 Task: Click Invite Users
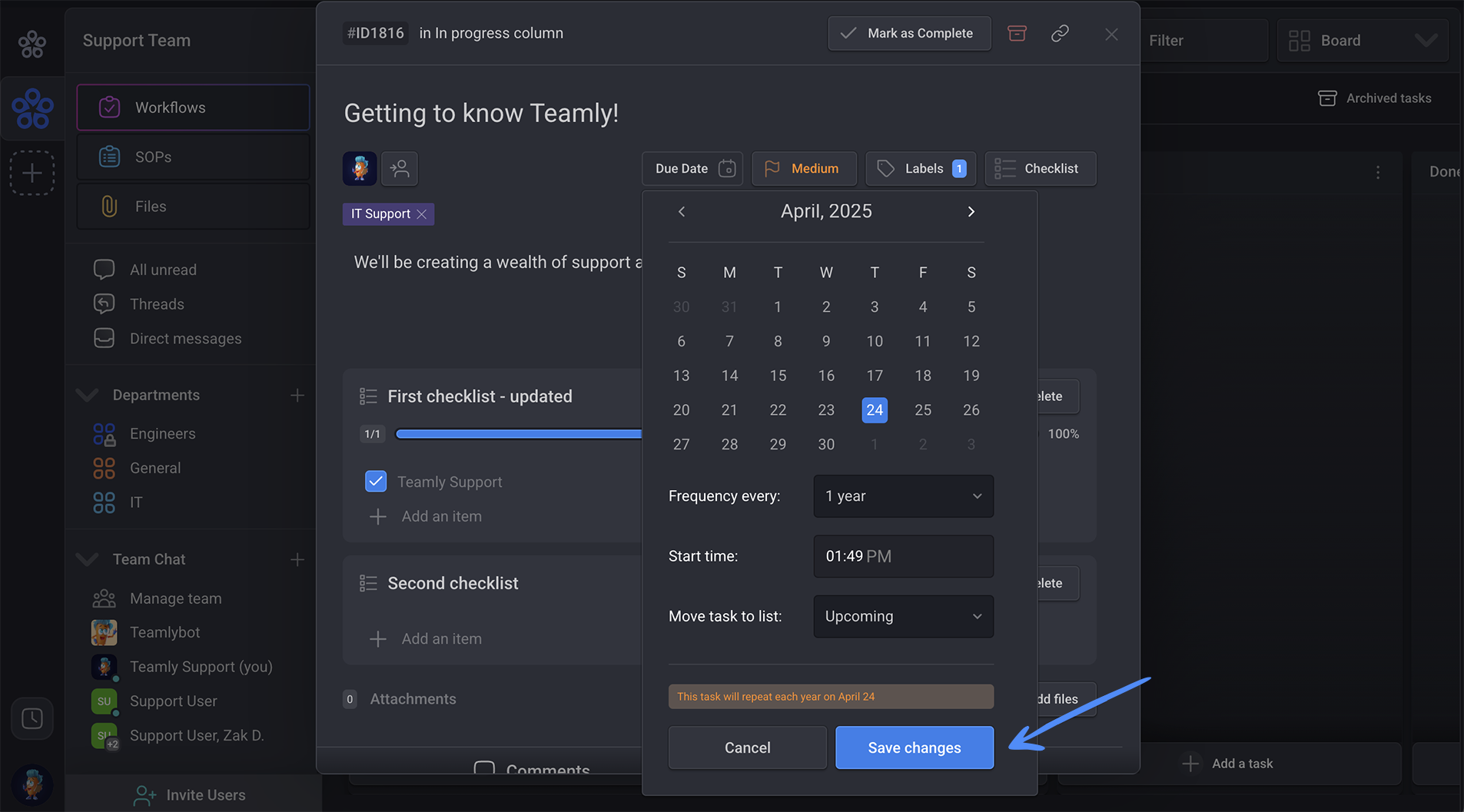pyautogui.click(x=190, y=795)
